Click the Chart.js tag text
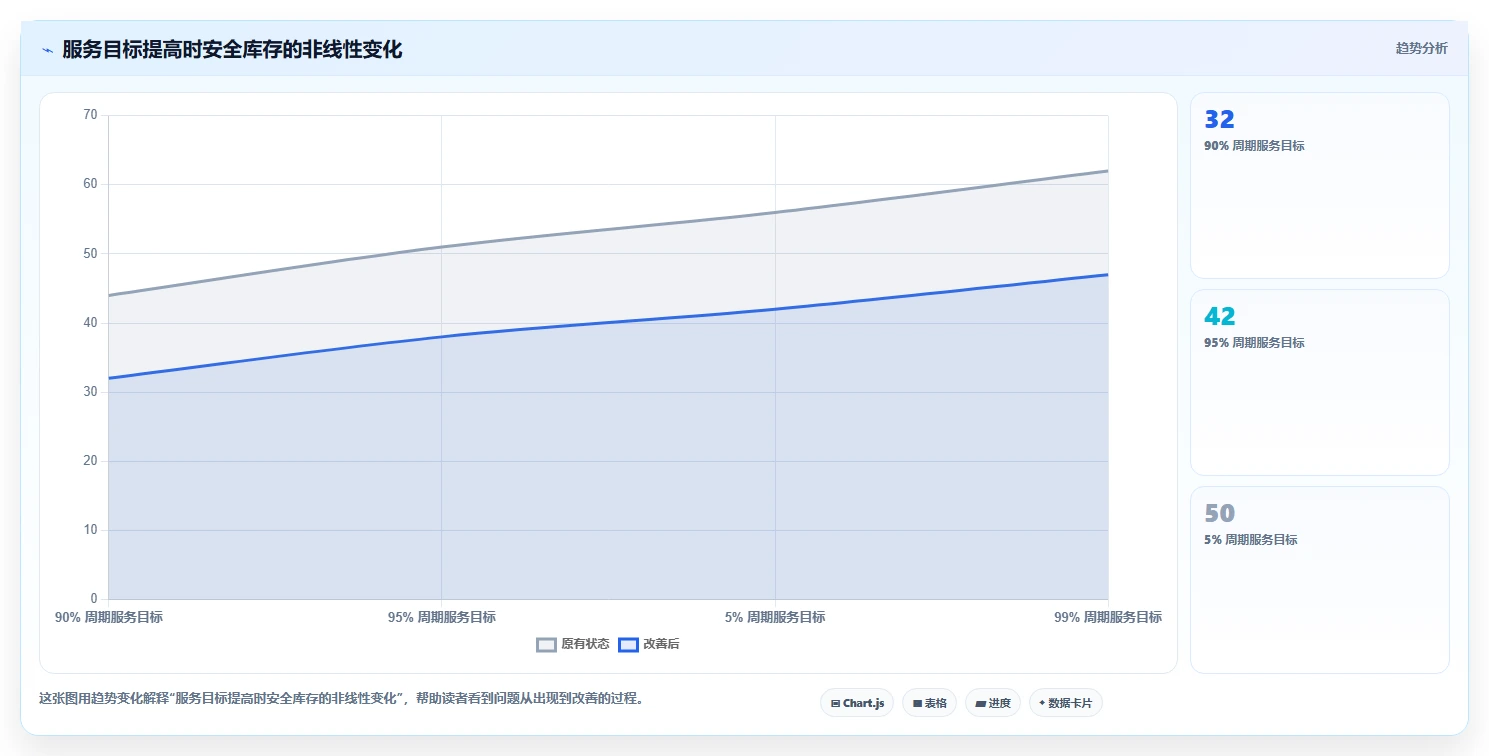The width and height of the screenshot is (1489, 756). (863, 703)
